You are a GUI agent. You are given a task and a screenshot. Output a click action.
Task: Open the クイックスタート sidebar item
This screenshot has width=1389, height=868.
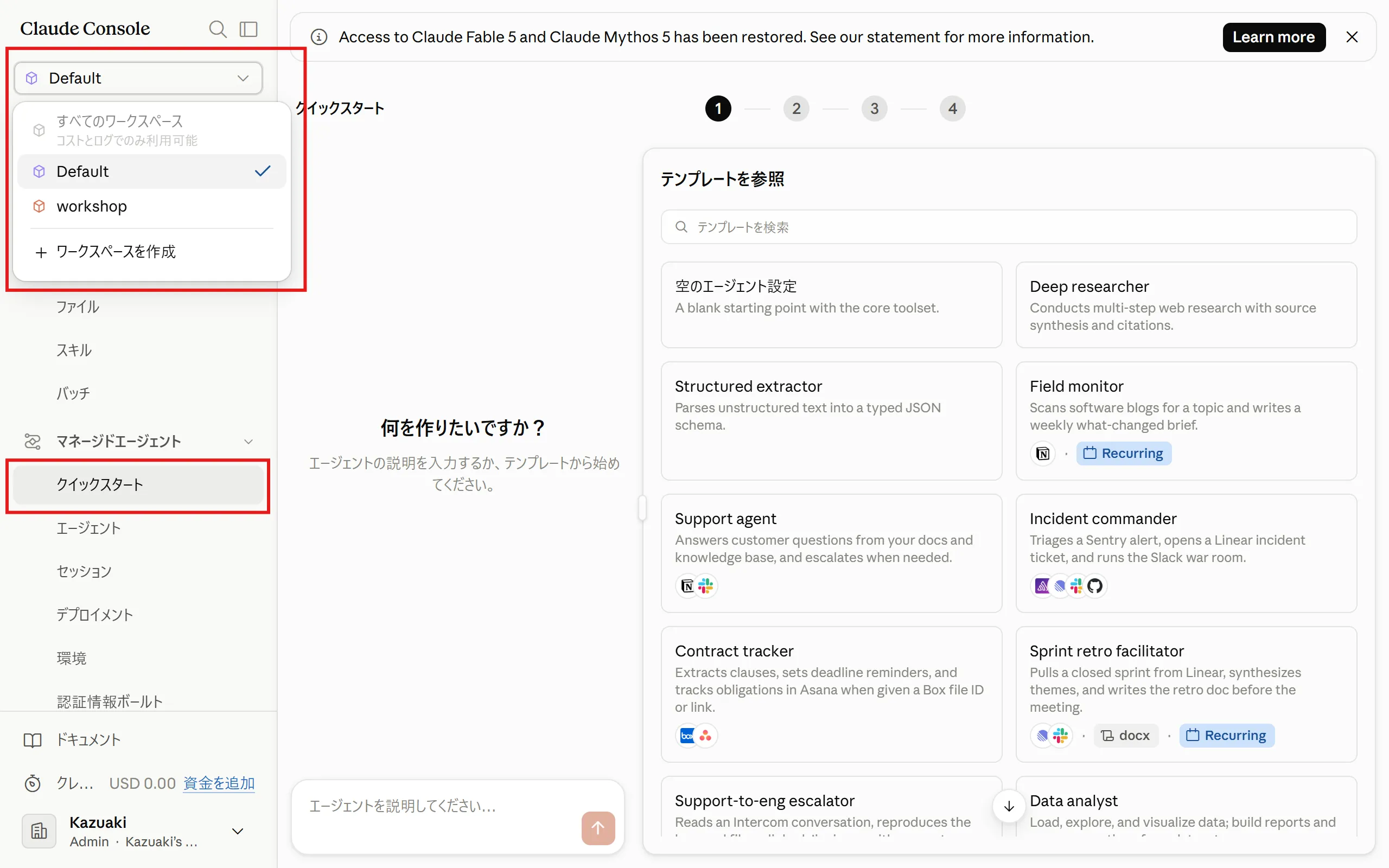coord(138,484)
